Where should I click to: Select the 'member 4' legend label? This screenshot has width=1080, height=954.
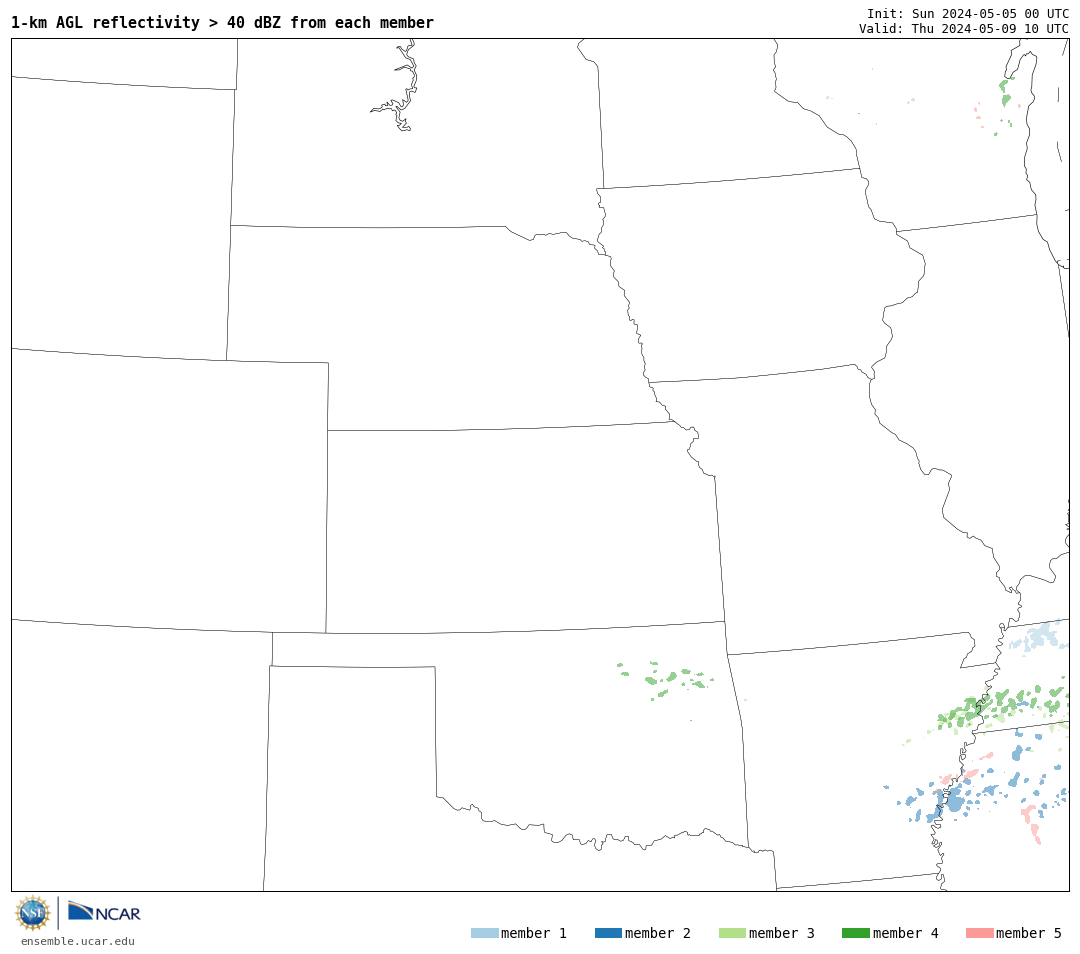[906, 933]
